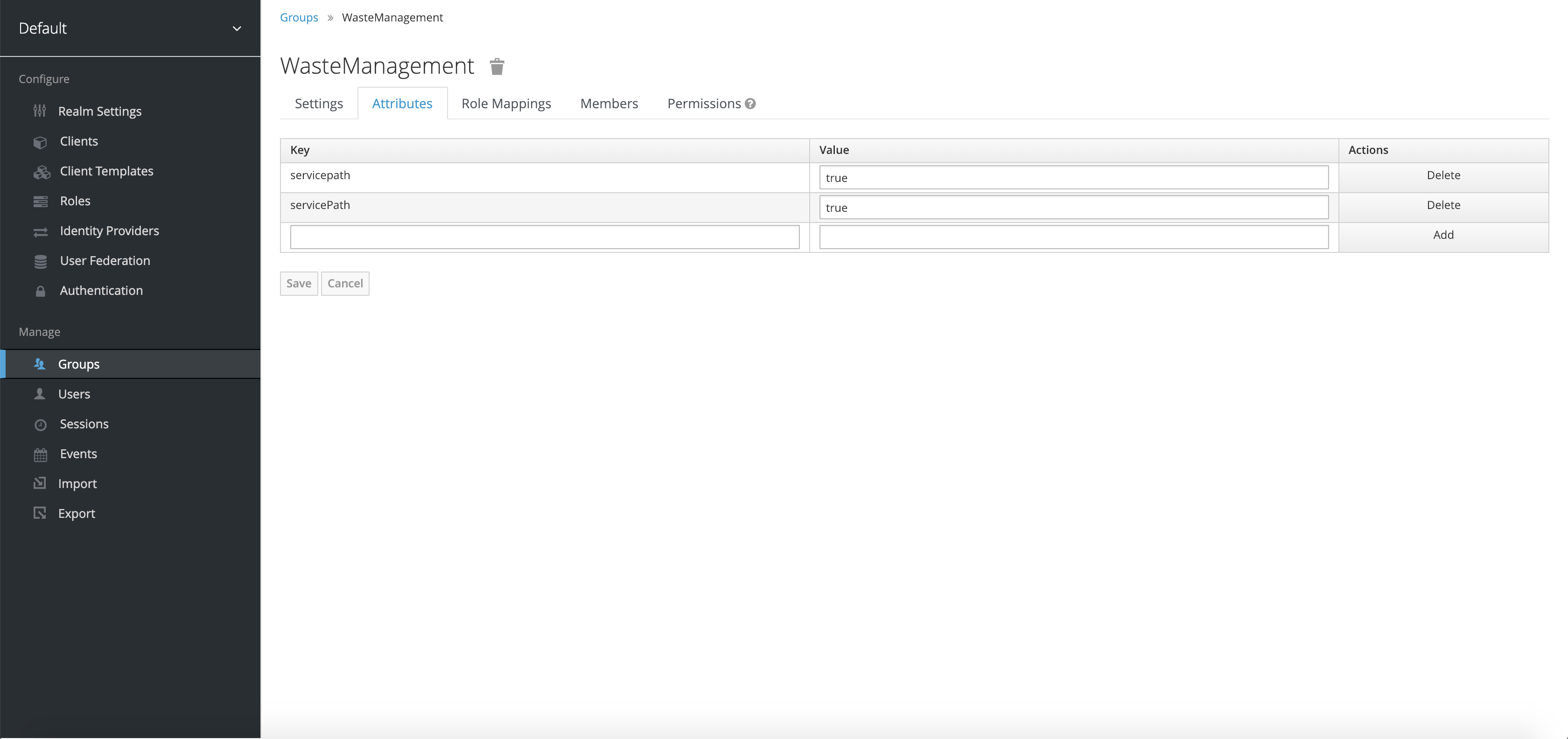Click the Identity Providers arrows icon
Viewport: 1568px width, 739px height.
pyautogui.click(x=40, y=232)
